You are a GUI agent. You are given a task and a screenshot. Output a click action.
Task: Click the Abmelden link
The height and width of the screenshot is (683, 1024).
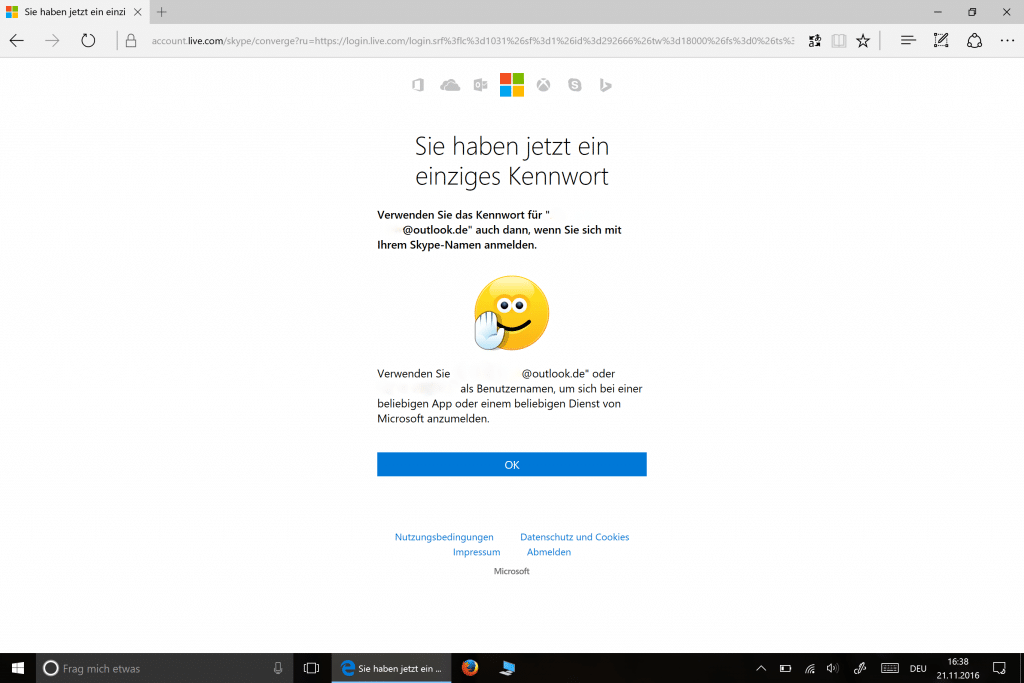(549, 552)
